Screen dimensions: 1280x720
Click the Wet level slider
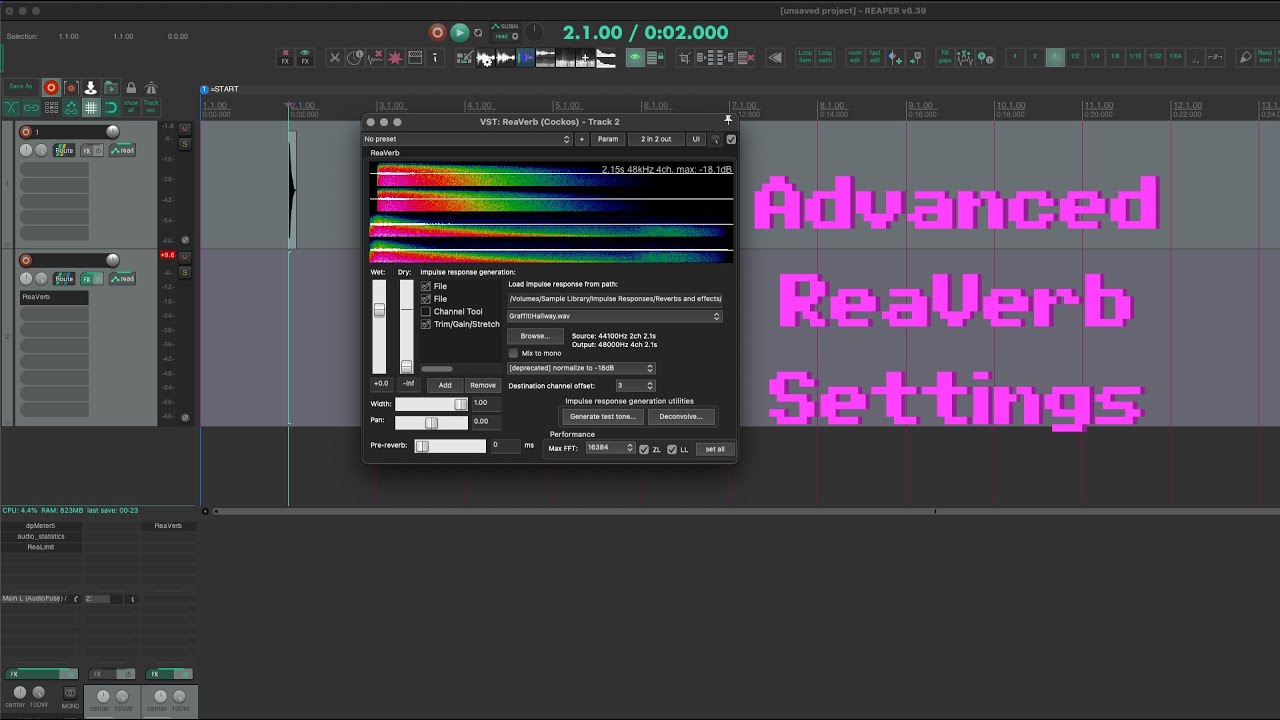(379, 326)
